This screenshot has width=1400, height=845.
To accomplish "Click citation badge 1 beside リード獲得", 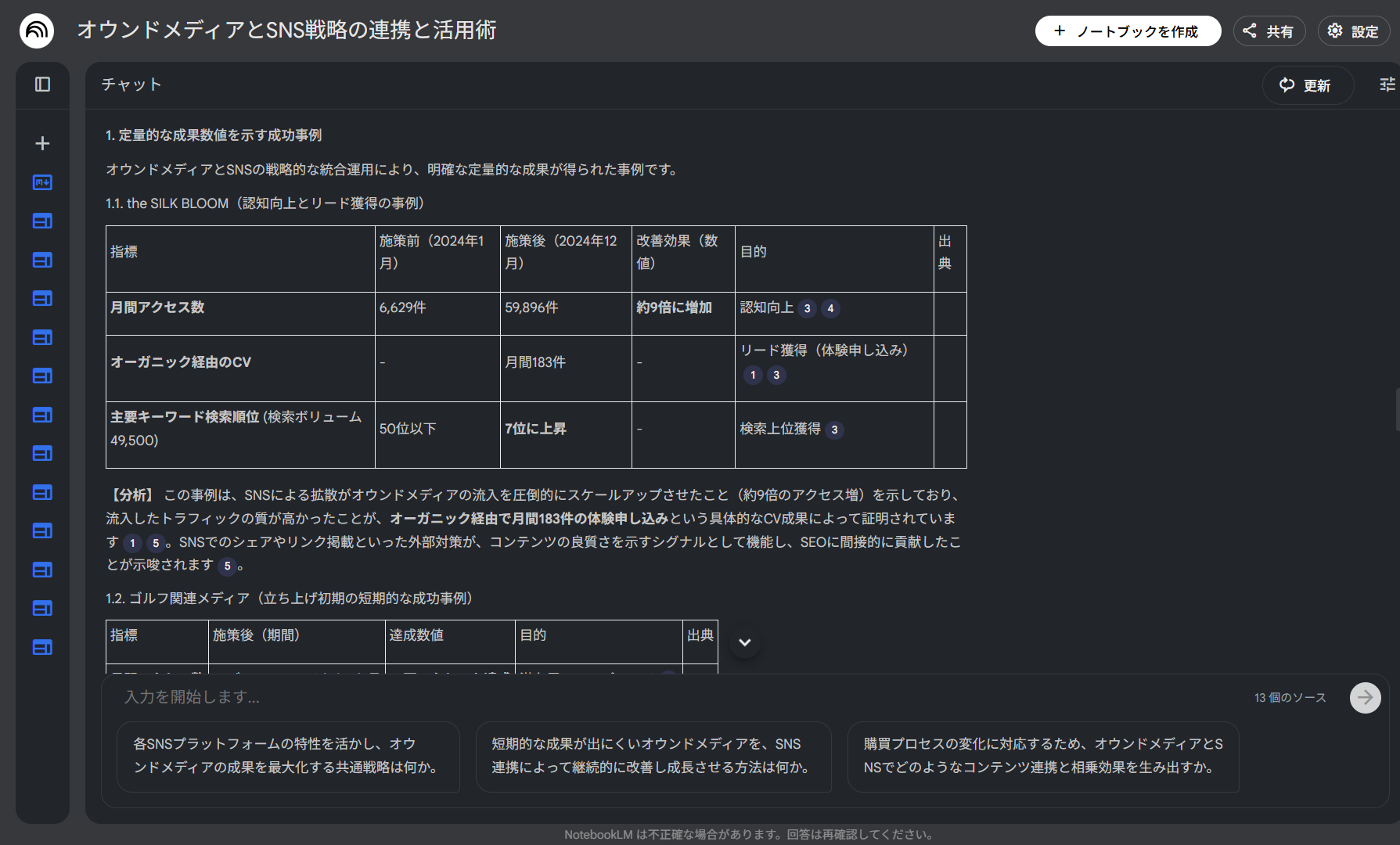I will 752,375.
